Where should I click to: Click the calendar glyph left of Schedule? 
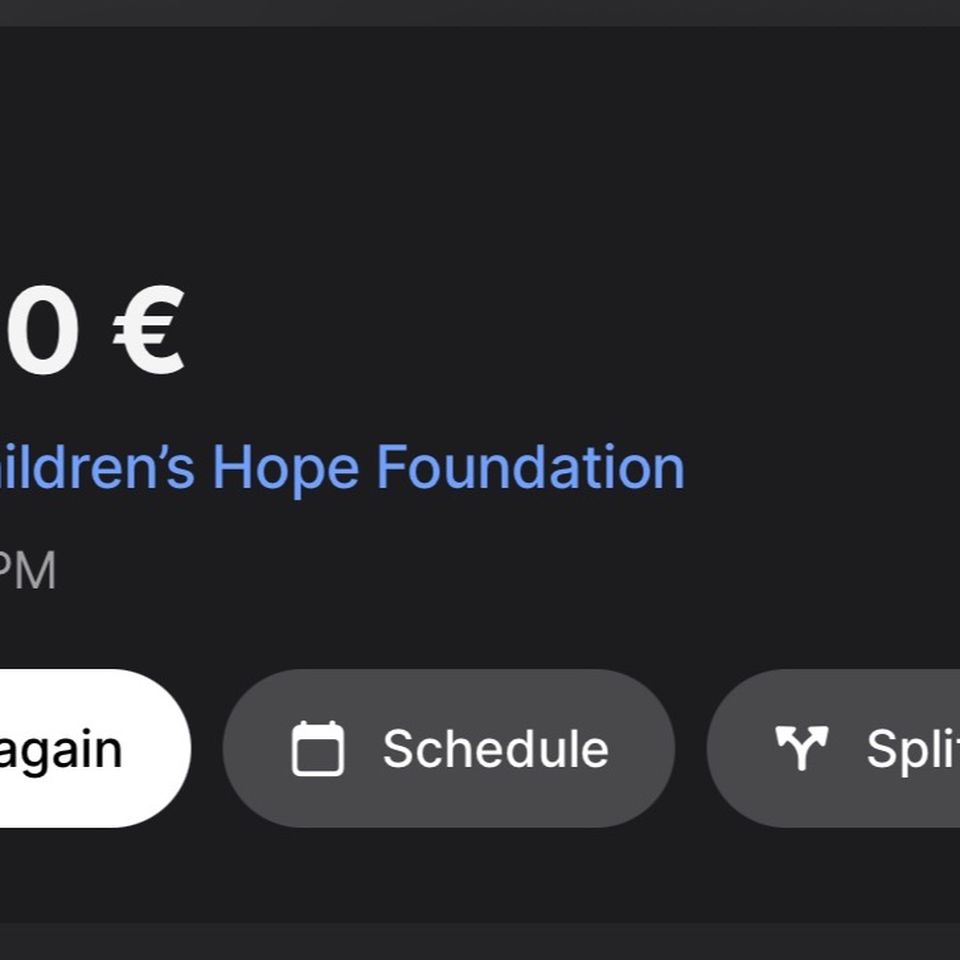point(318,748)
